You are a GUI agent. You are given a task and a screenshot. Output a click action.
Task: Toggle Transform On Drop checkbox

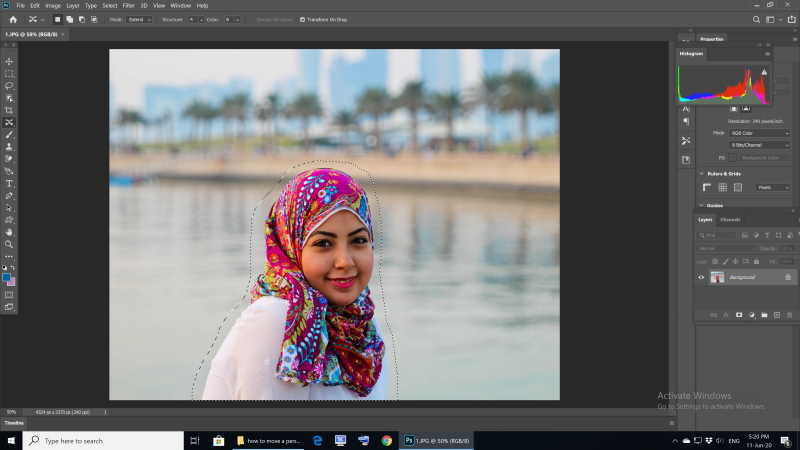(x=302, y=19)
